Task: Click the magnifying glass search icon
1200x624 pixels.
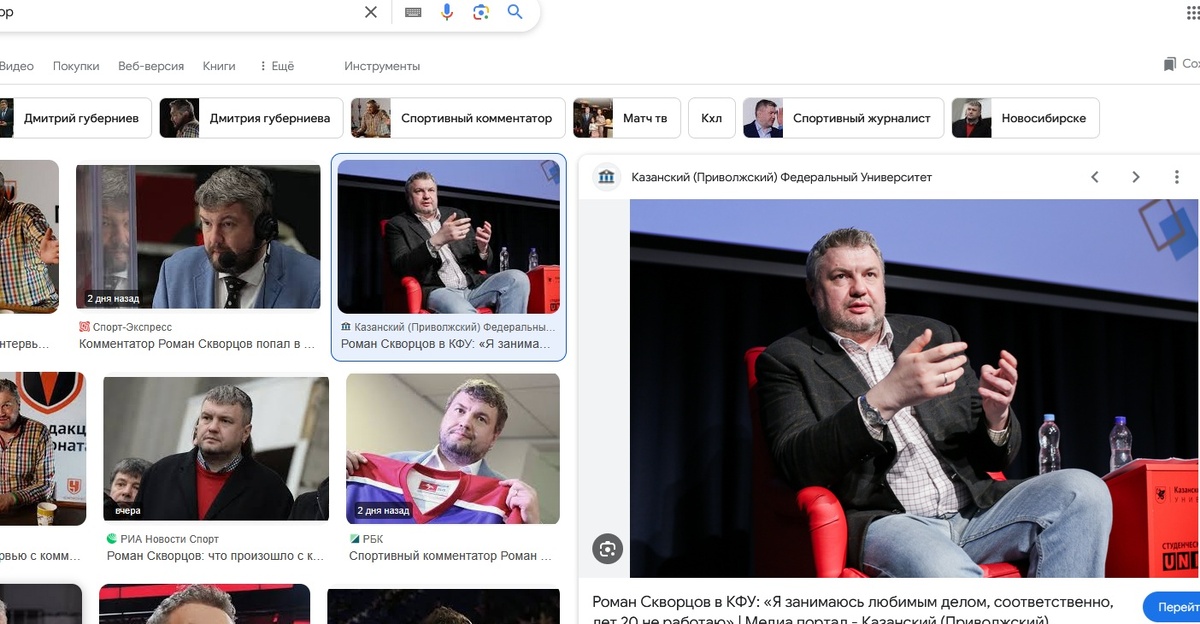Action: (x=514, y=12)
